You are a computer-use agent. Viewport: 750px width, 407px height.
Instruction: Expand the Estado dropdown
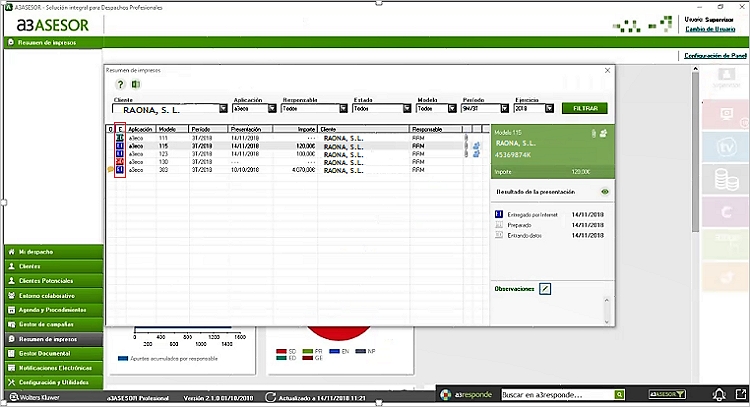(x=407, y=109)
